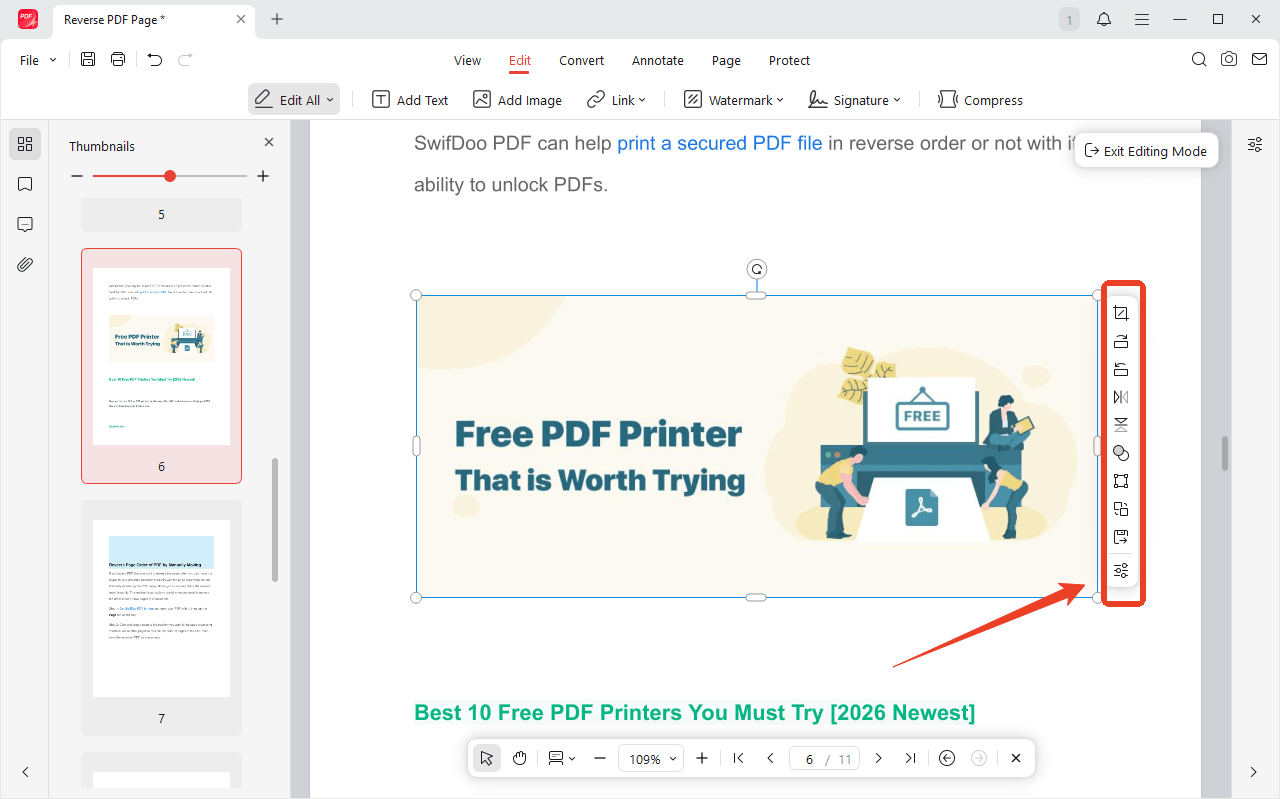Rotate image clockwise in floating toolbar

click(1121, 342)
